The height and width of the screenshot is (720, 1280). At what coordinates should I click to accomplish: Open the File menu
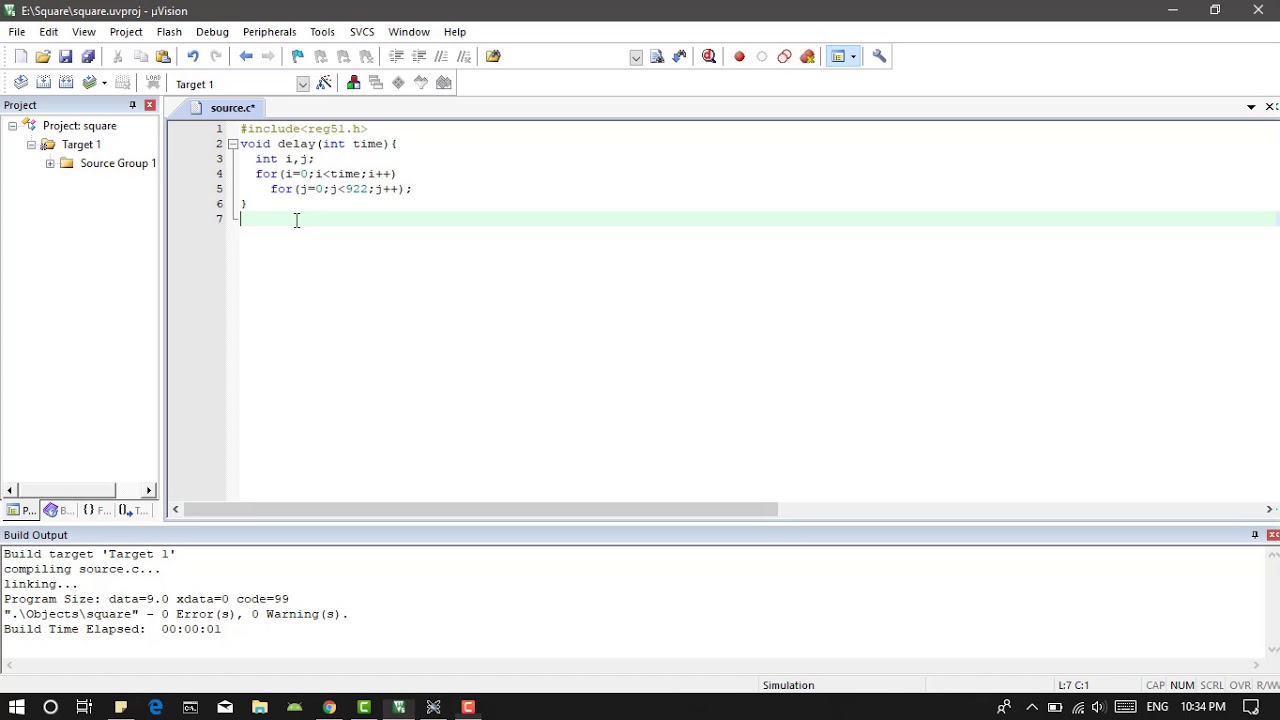click(x=17, y=32)
